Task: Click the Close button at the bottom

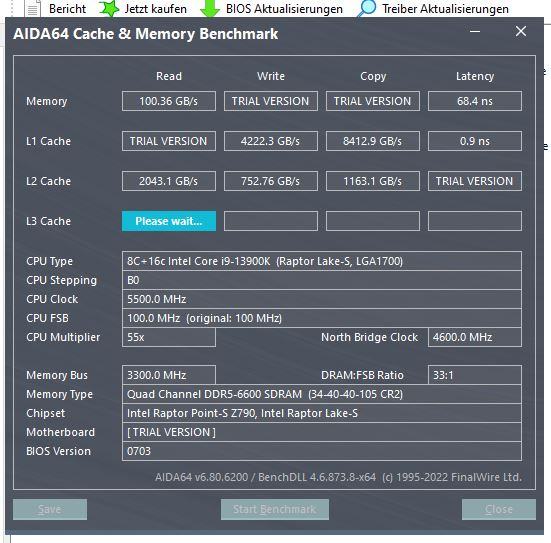Action: pyautogui.click(x=499, y=509)
